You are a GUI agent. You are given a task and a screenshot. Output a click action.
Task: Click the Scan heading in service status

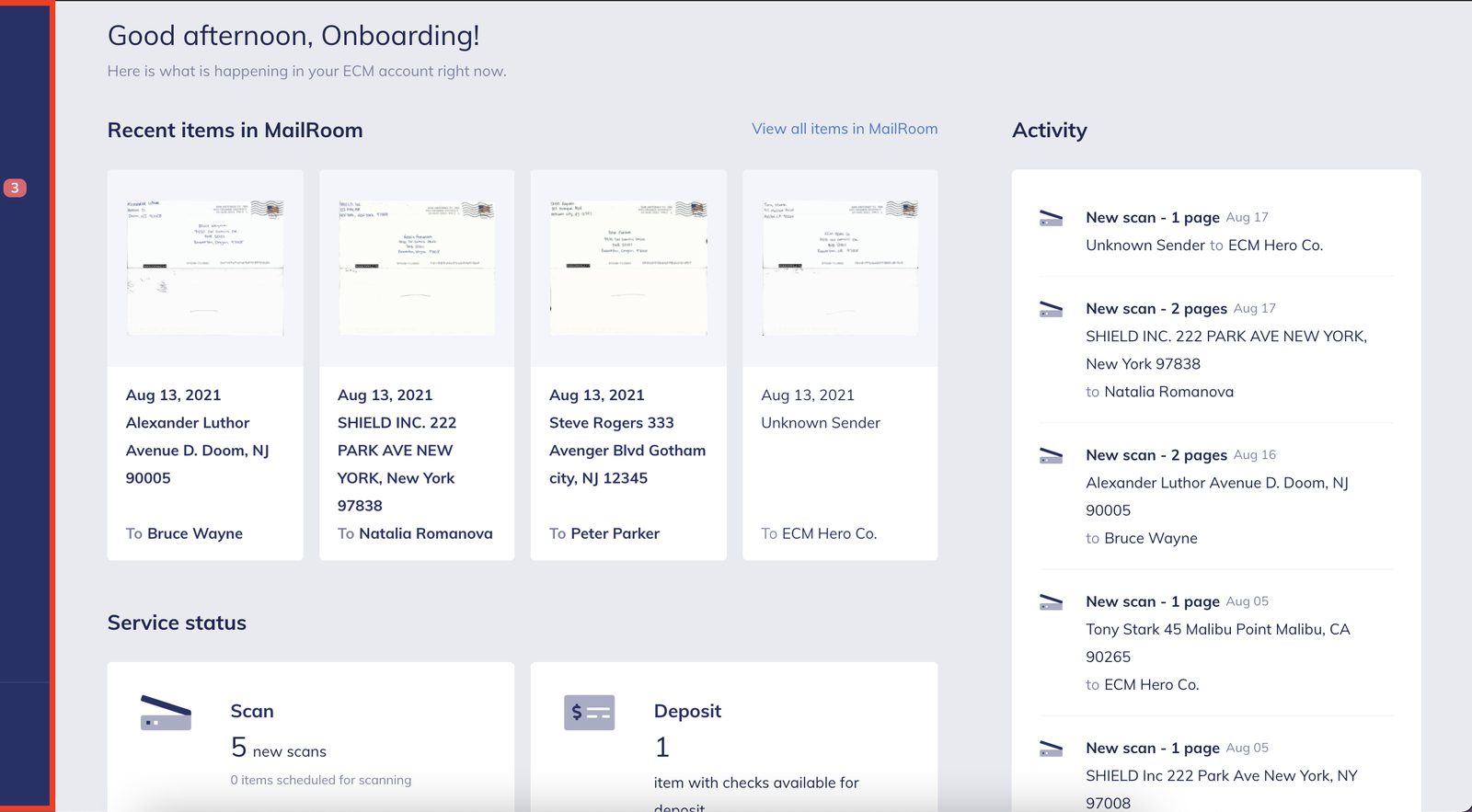click(x=252, y=711)
